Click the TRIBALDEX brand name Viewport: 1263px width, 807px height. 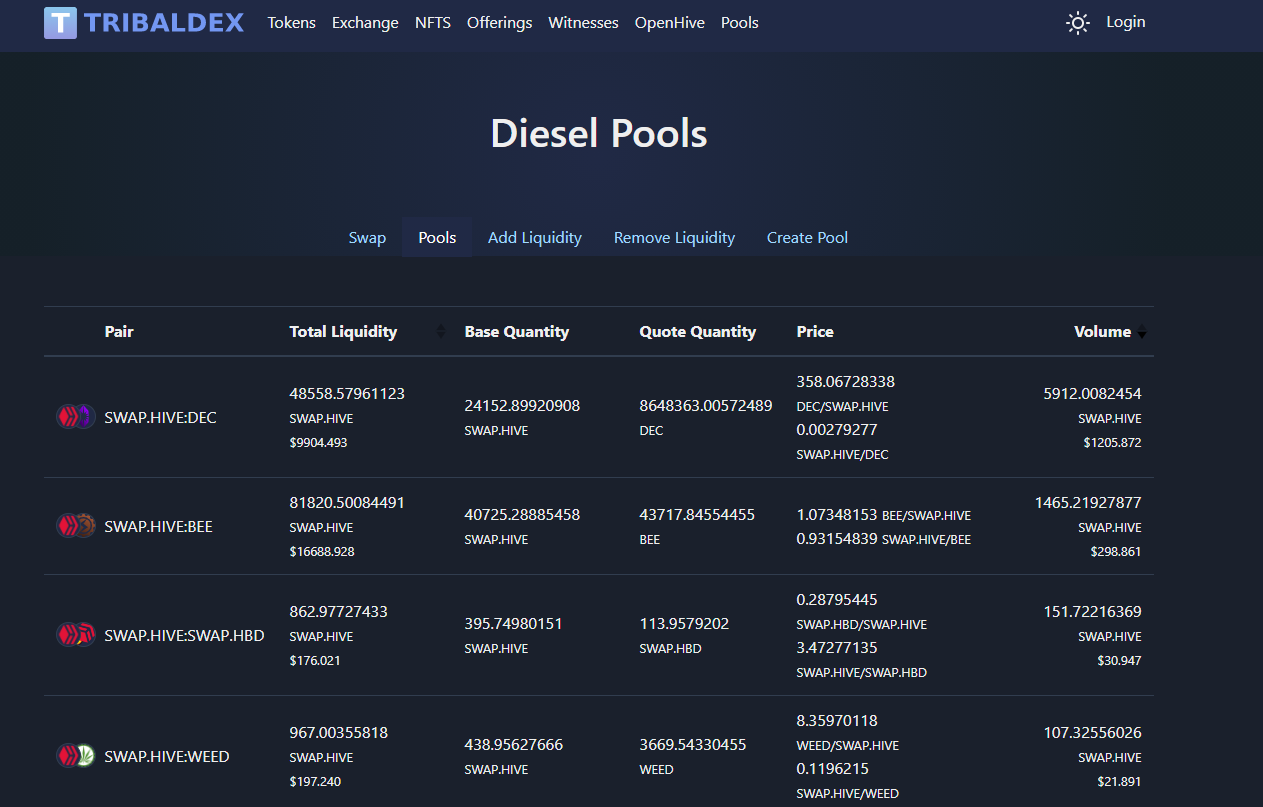[x=164, y=22]
